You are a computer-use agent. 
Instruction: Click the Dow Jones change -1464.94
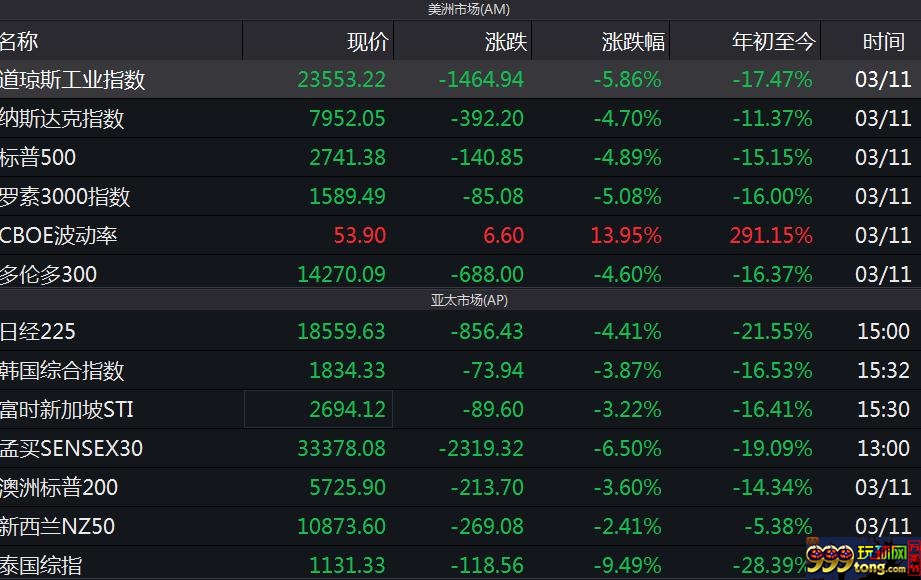click(x=481, y=79)
